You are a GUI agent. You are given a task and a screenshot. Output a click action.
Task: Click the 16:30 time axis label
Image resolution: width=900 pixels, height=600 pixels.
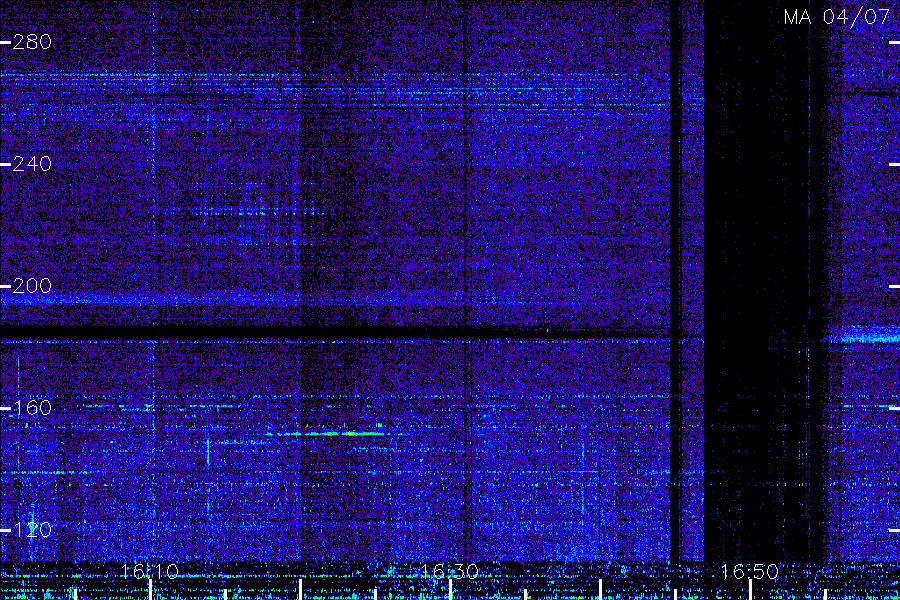pyautogui.click(x=449, y=571)
